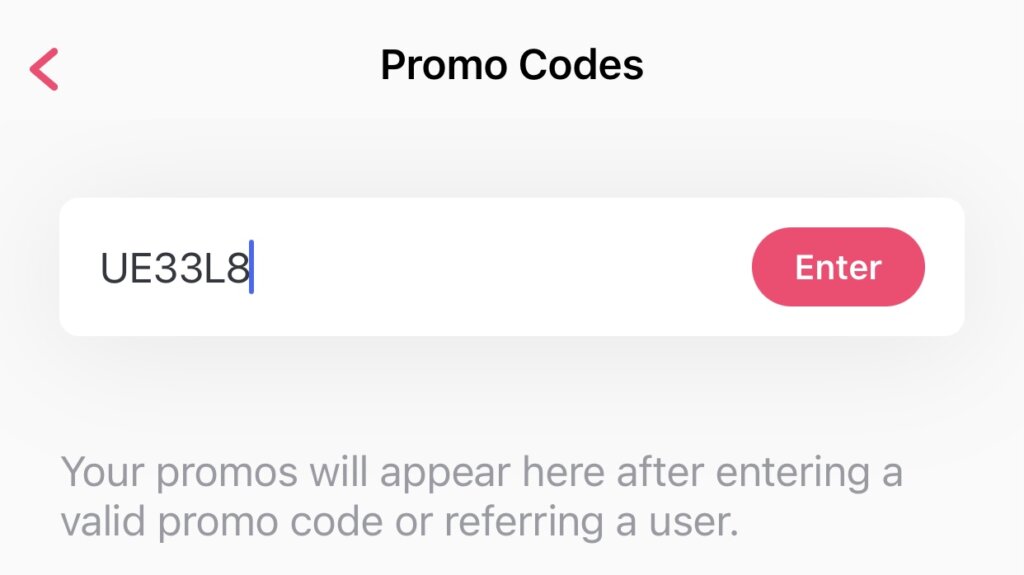This screenshot has height=575, width=1024.
Task: Apply the typed code using Enter button
Action: tap(838, 267)
